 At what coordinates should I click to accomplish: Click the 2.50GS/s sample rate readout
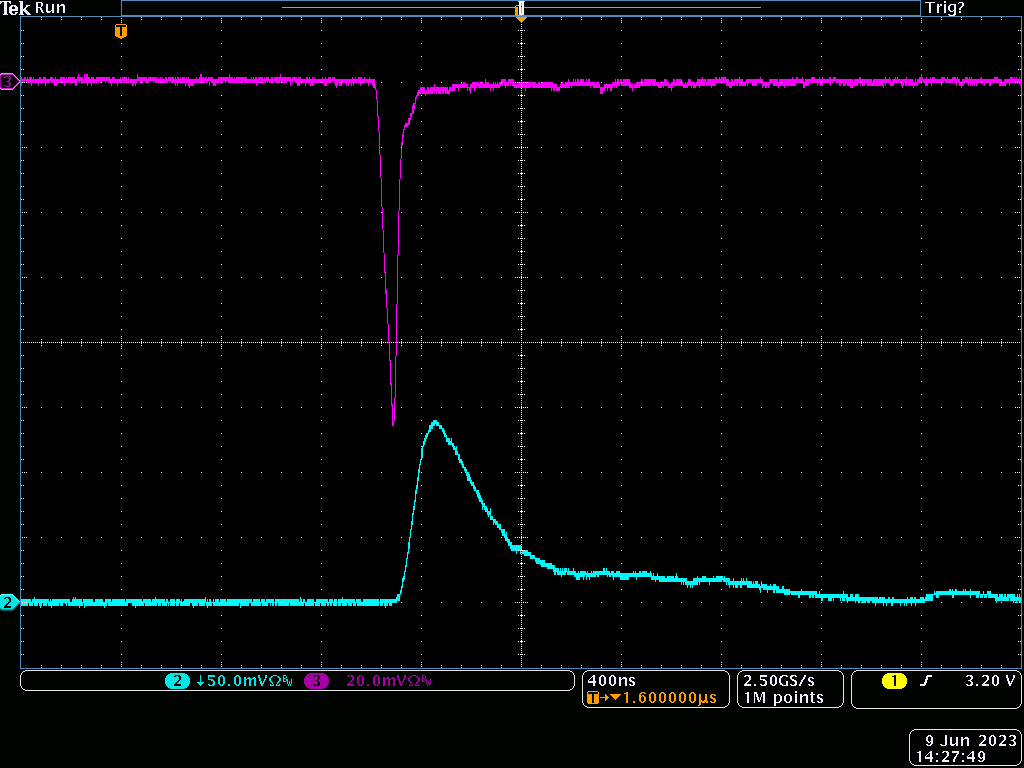pyautogui.click(x=778, y=680)
